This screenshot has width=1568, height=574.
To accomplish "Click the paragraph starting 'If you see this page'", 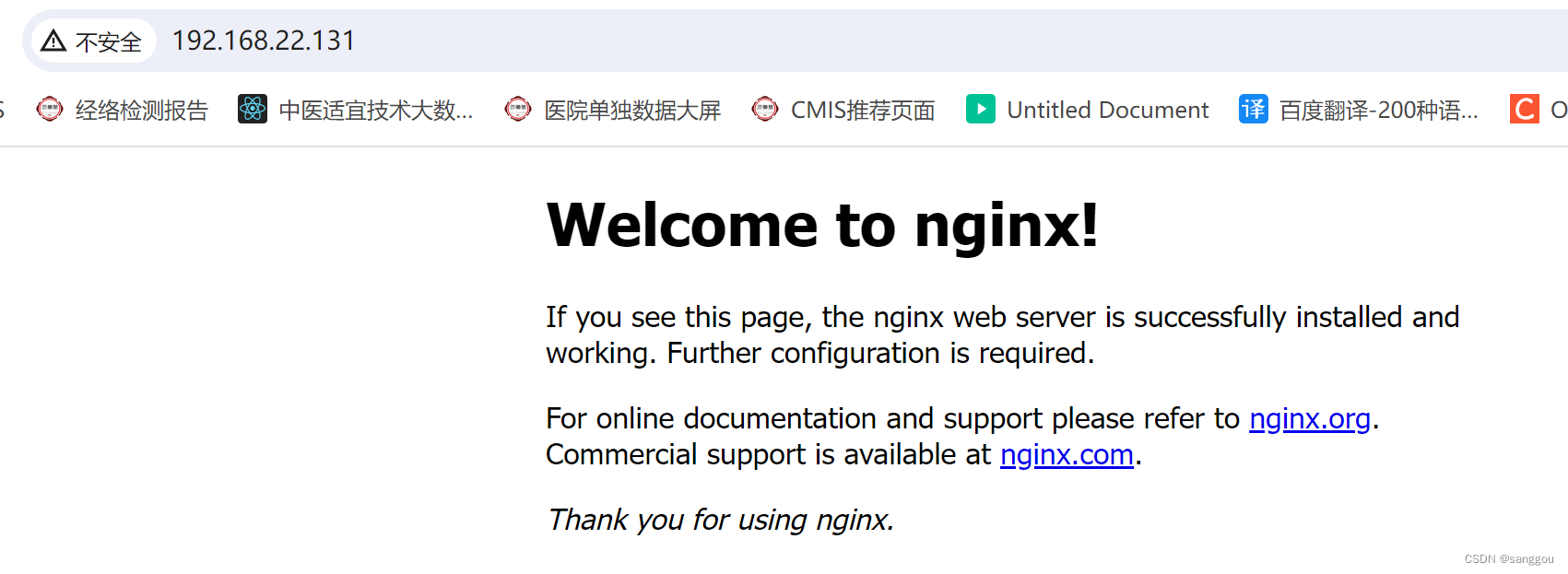I will click(1003, 335).
